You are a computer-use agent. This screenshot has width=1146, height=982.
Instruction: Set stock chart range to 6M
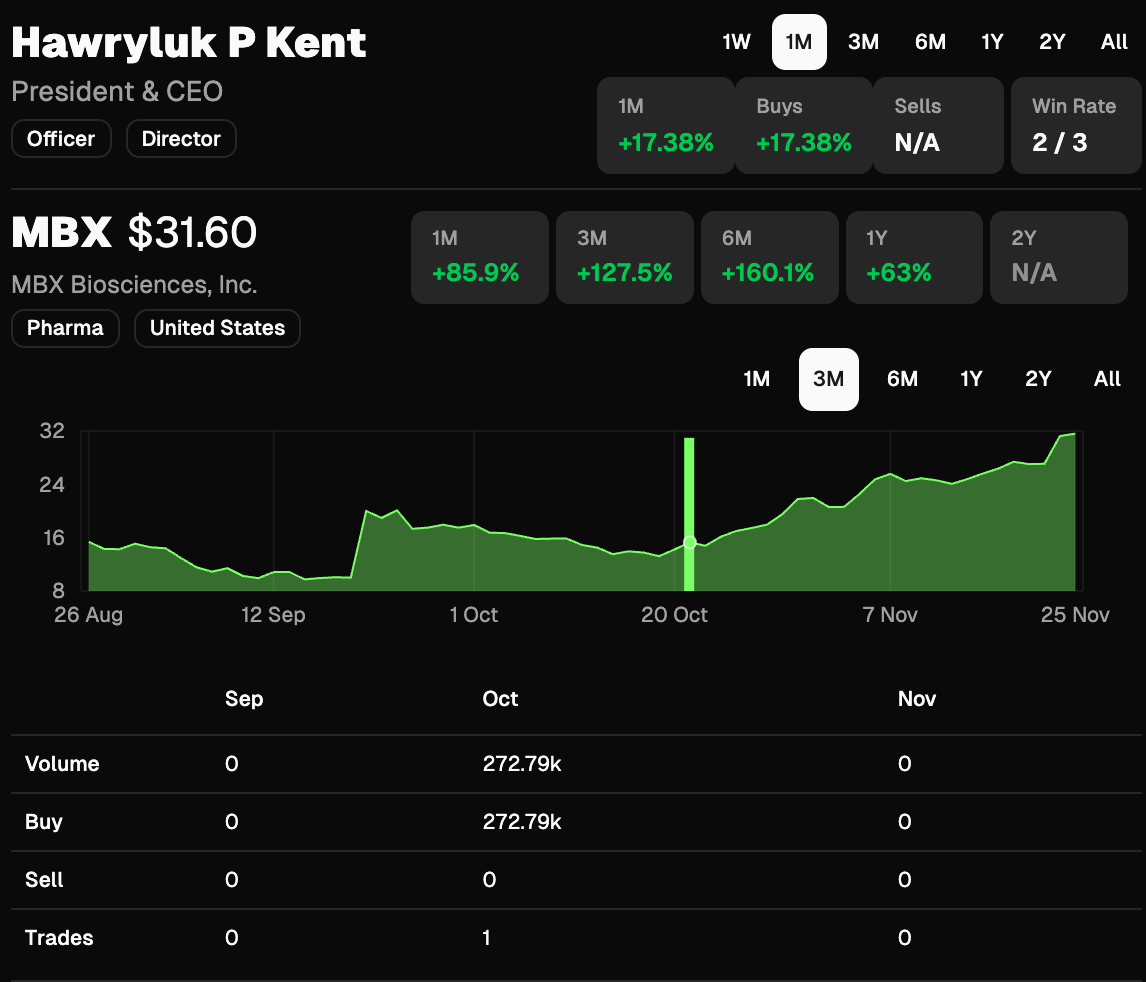[902, 379]
